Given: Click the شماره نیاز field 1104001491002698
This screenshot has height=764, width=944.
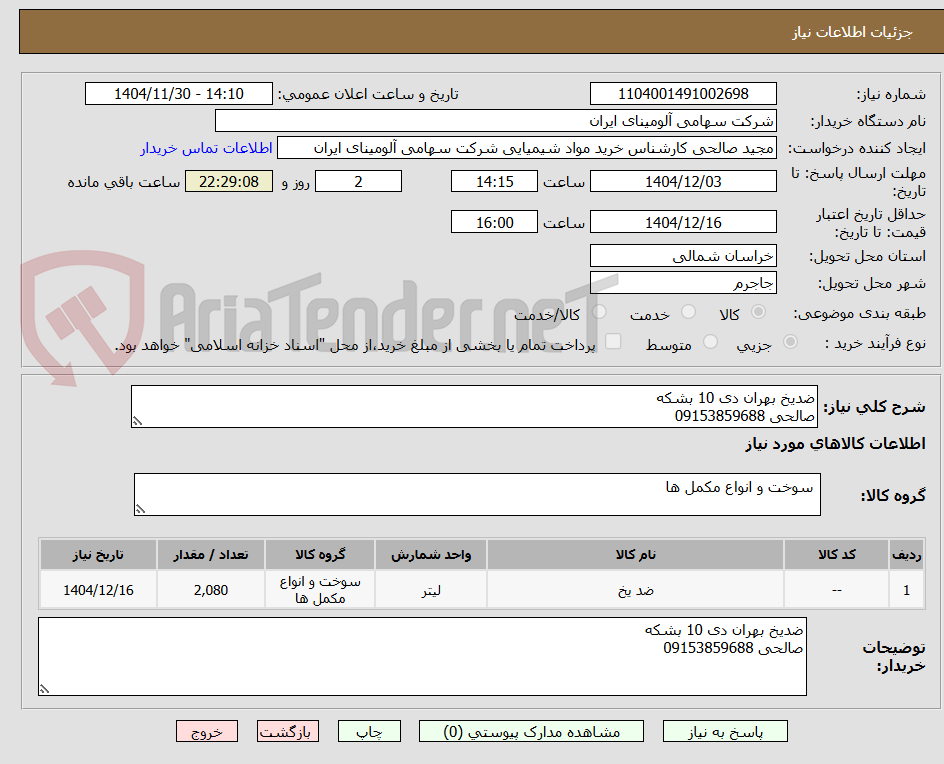Looking at the screenshot, I should click(683, 94).
